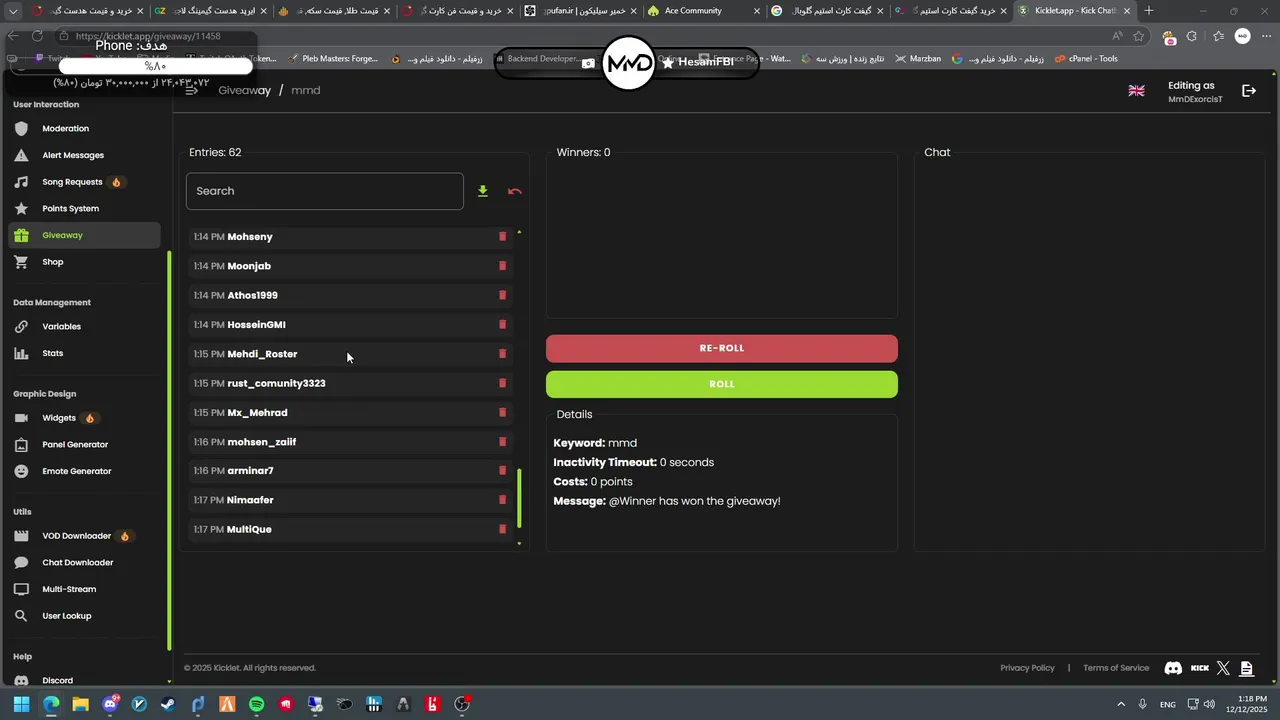
Task: Open Spotify from the taskbar
Action: point(257,704)
